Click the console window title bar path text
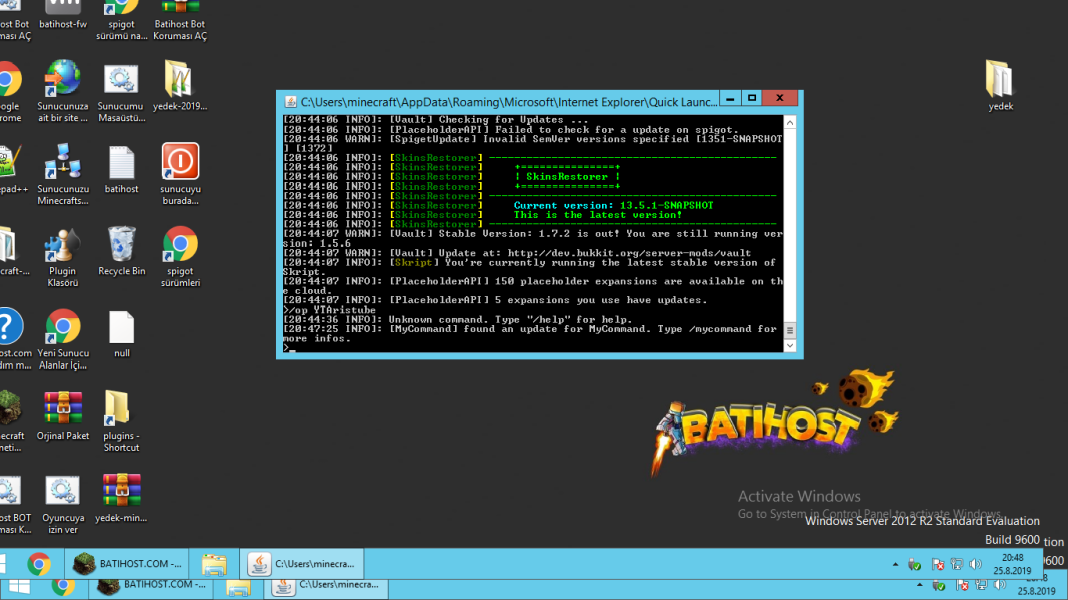This screenshot has width=1068, height=600. click(509, 101)
